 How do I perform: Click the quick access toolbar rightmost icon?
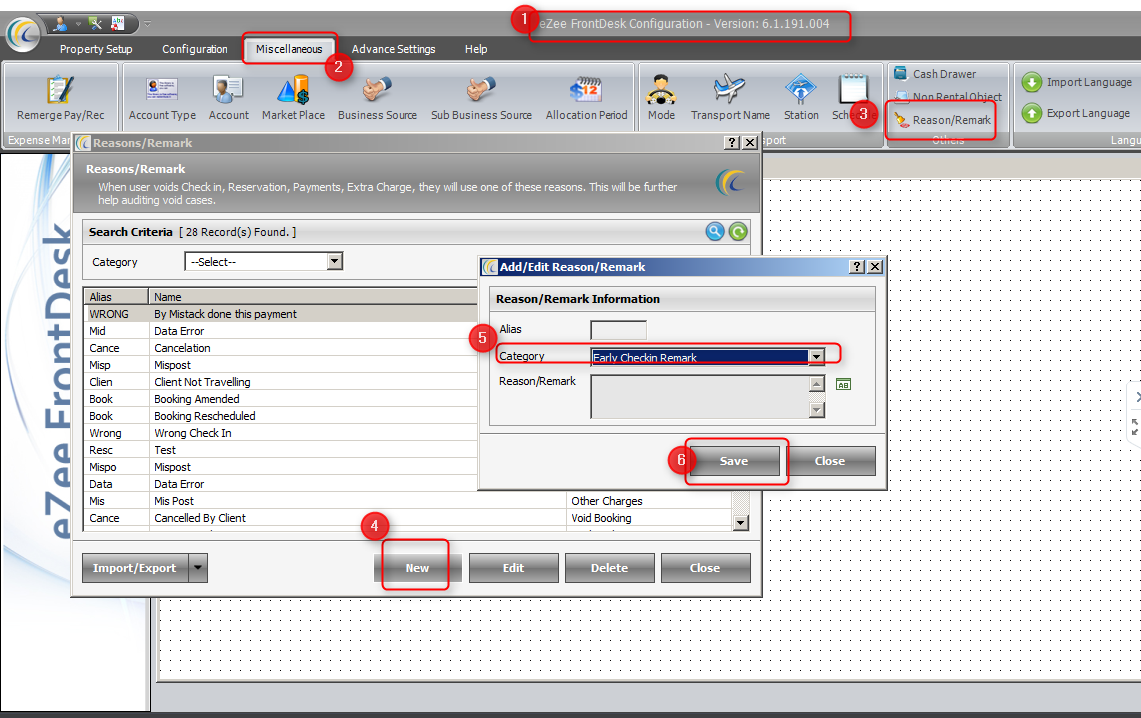click(117, 23)
